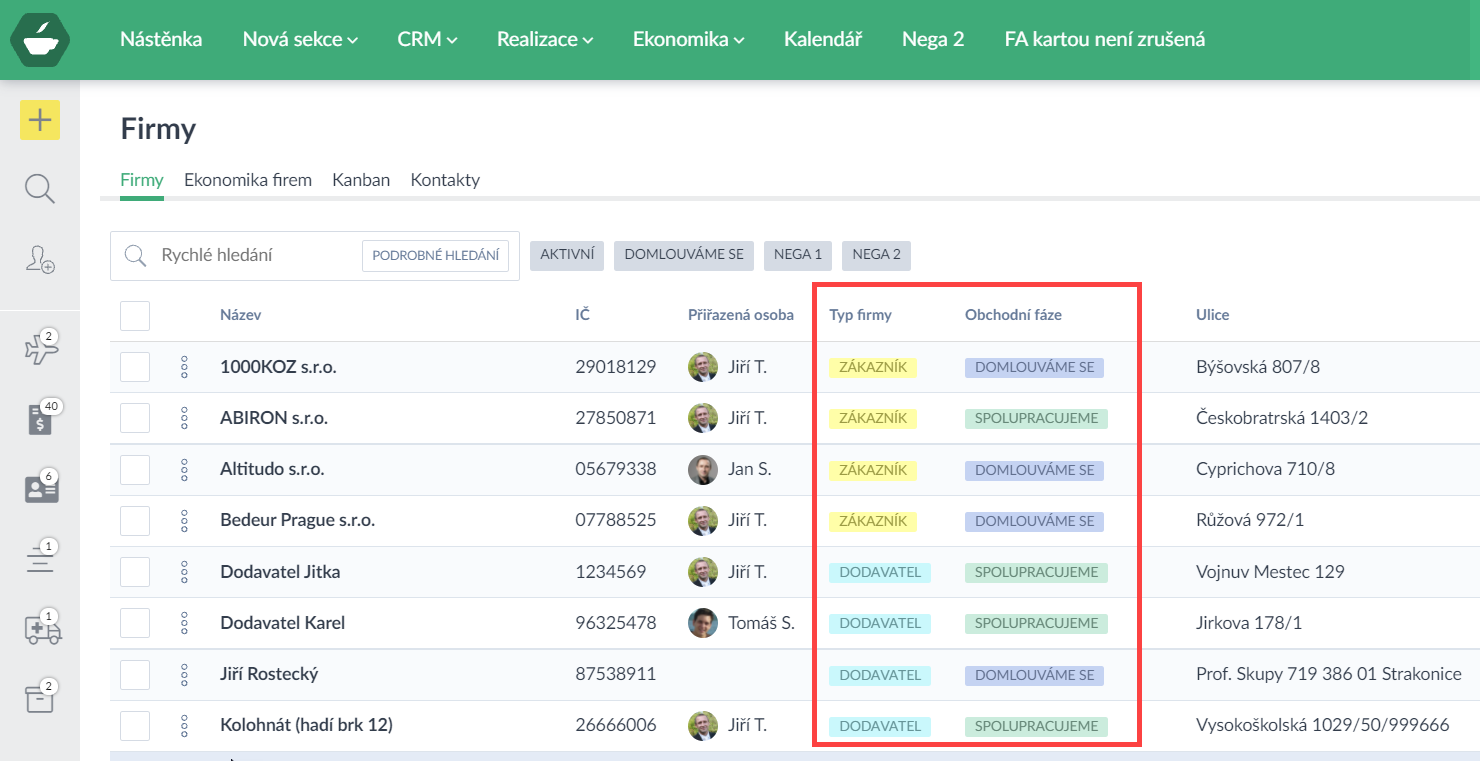The width and height of the screenshot is (1480, 761).
Task: Open the archive box icon in sidebar
Action: (40, 699)
